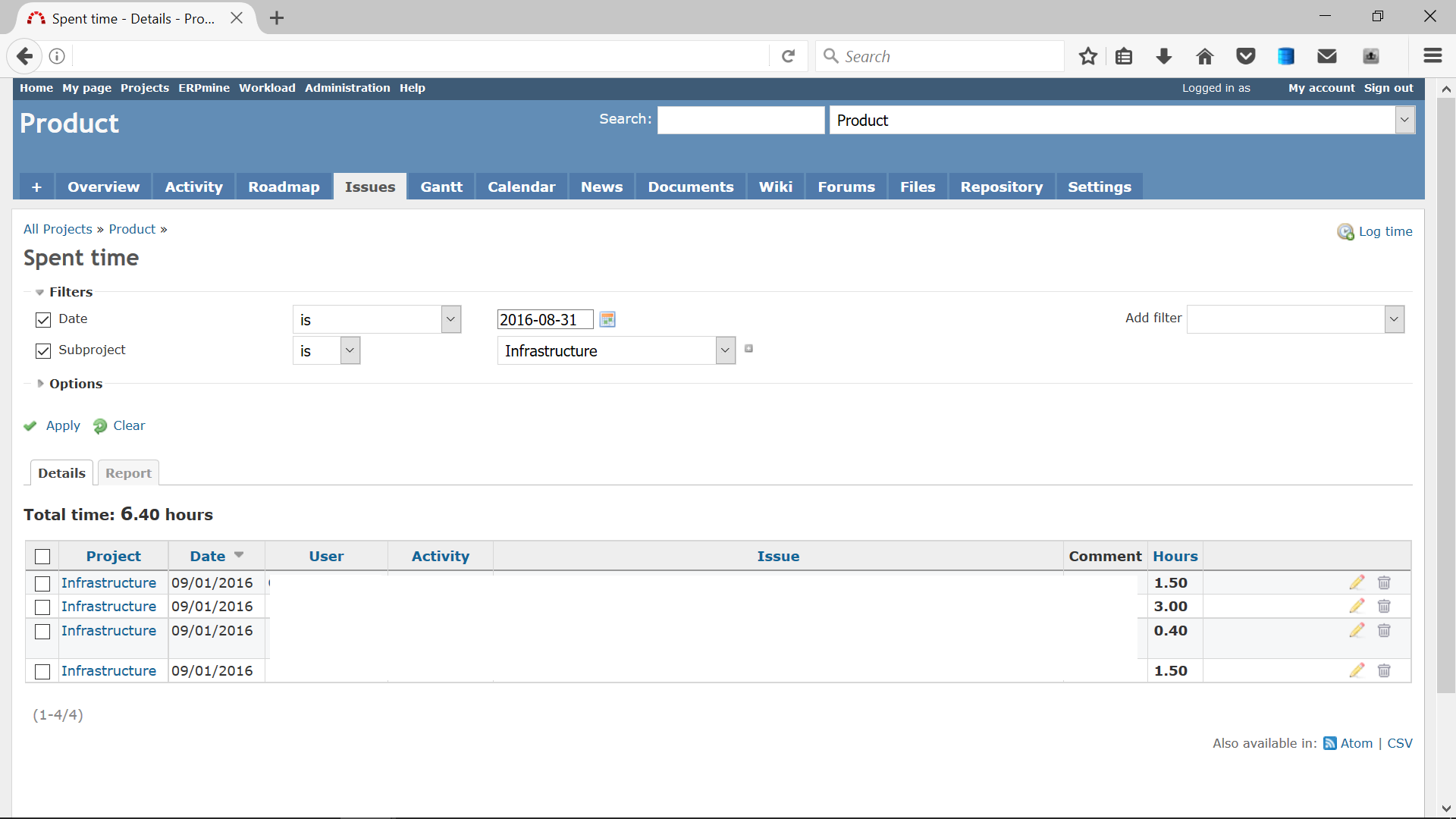Viewport: 1456px width, 819px height.
Task: Check the select-all checkbox in the table header
Action: point(42,557)
